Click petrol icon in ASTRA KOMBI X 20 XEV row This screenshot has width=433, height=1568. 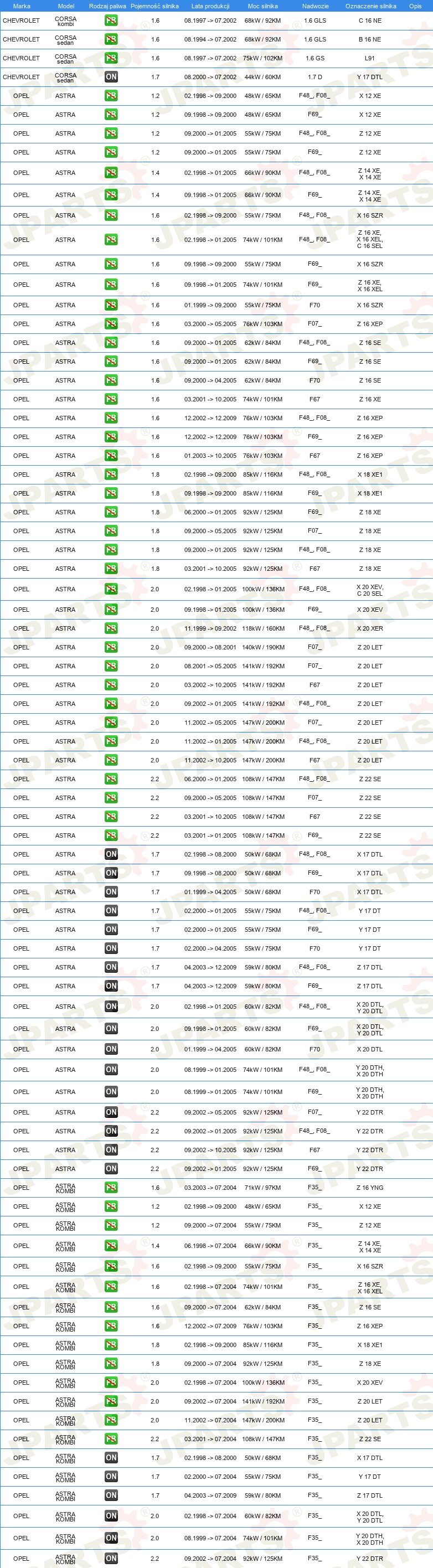[111, 1383]
